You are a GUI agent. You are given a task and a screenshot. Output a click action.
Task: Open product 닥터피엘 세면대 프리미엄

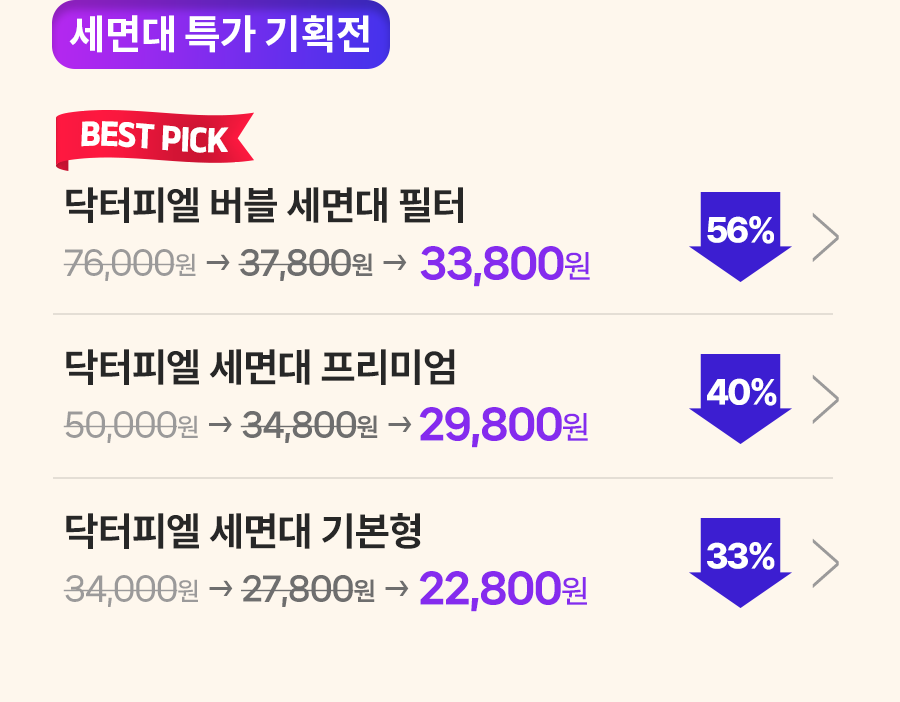(x=260, y=367)
